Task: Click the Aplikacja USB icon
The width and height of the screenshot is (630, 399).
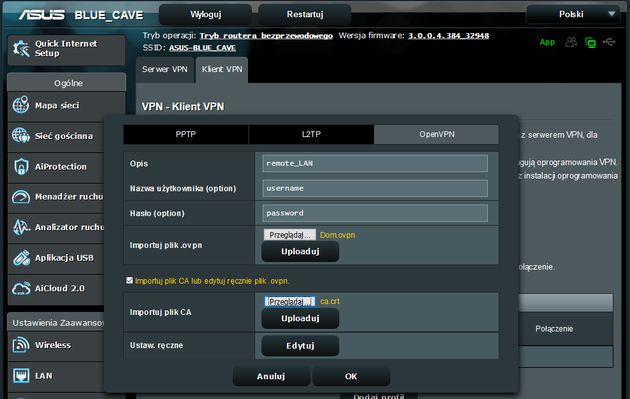Action: [21, 258]
